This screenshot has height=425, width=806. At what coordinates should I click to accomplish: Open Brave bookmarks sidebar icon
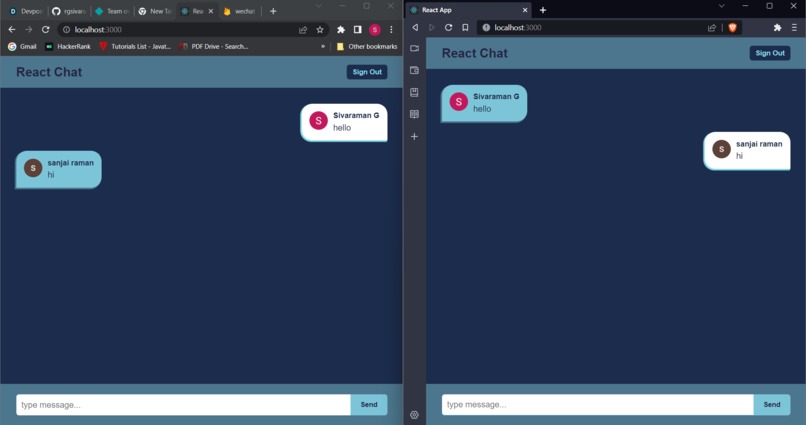click(x=414, y=93)
